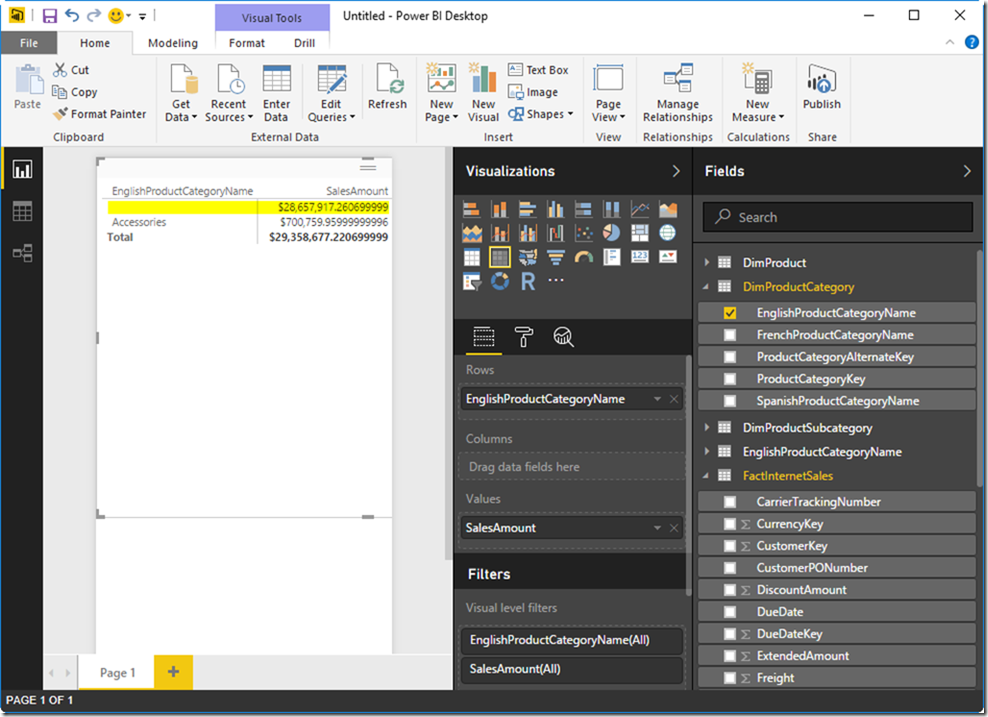This screenshot has height=717, width=988.
Task: Click the Undo arrow in title bar
Action: tap(72, 15)
